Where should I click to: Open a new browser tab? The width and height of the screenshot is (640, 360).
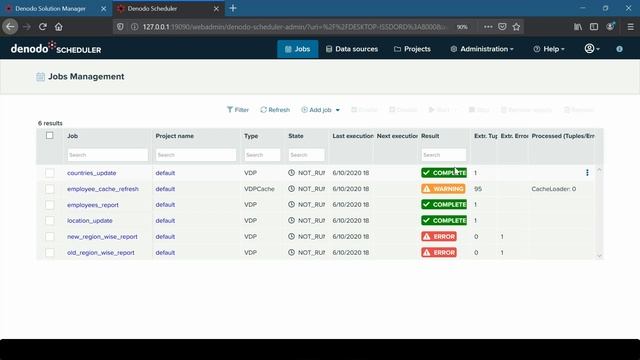tap(233, 8)
